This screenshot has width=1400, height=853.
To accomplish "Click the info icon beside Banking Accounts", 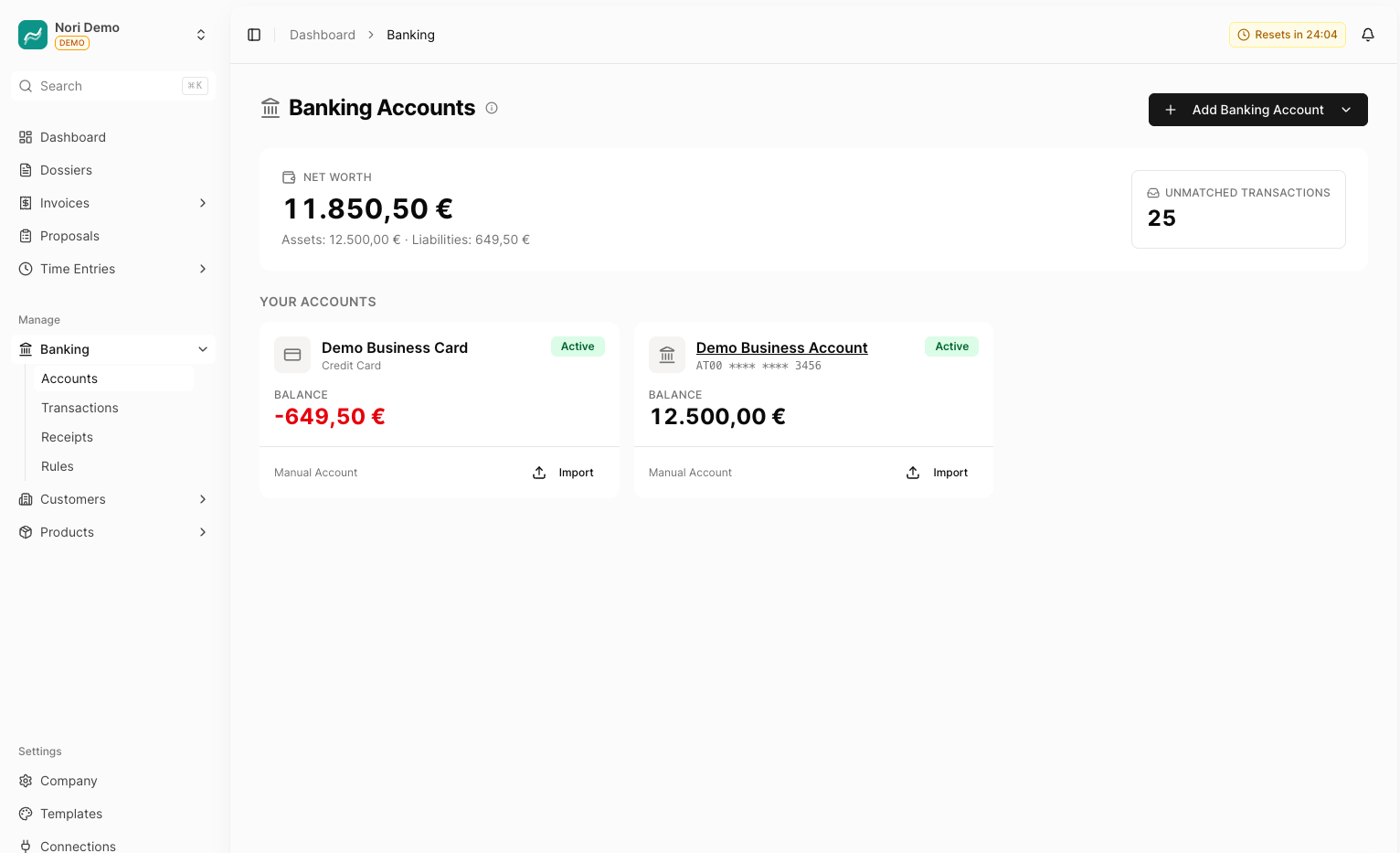I will [492, 108].
